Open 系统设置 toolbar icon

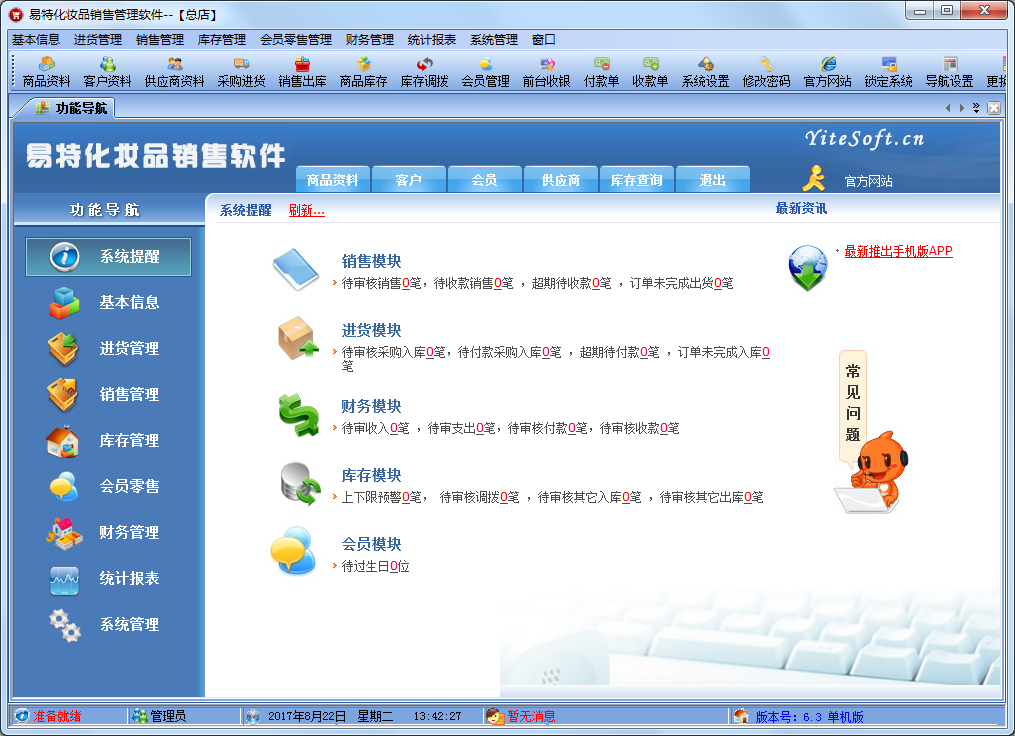coord(705,72)
